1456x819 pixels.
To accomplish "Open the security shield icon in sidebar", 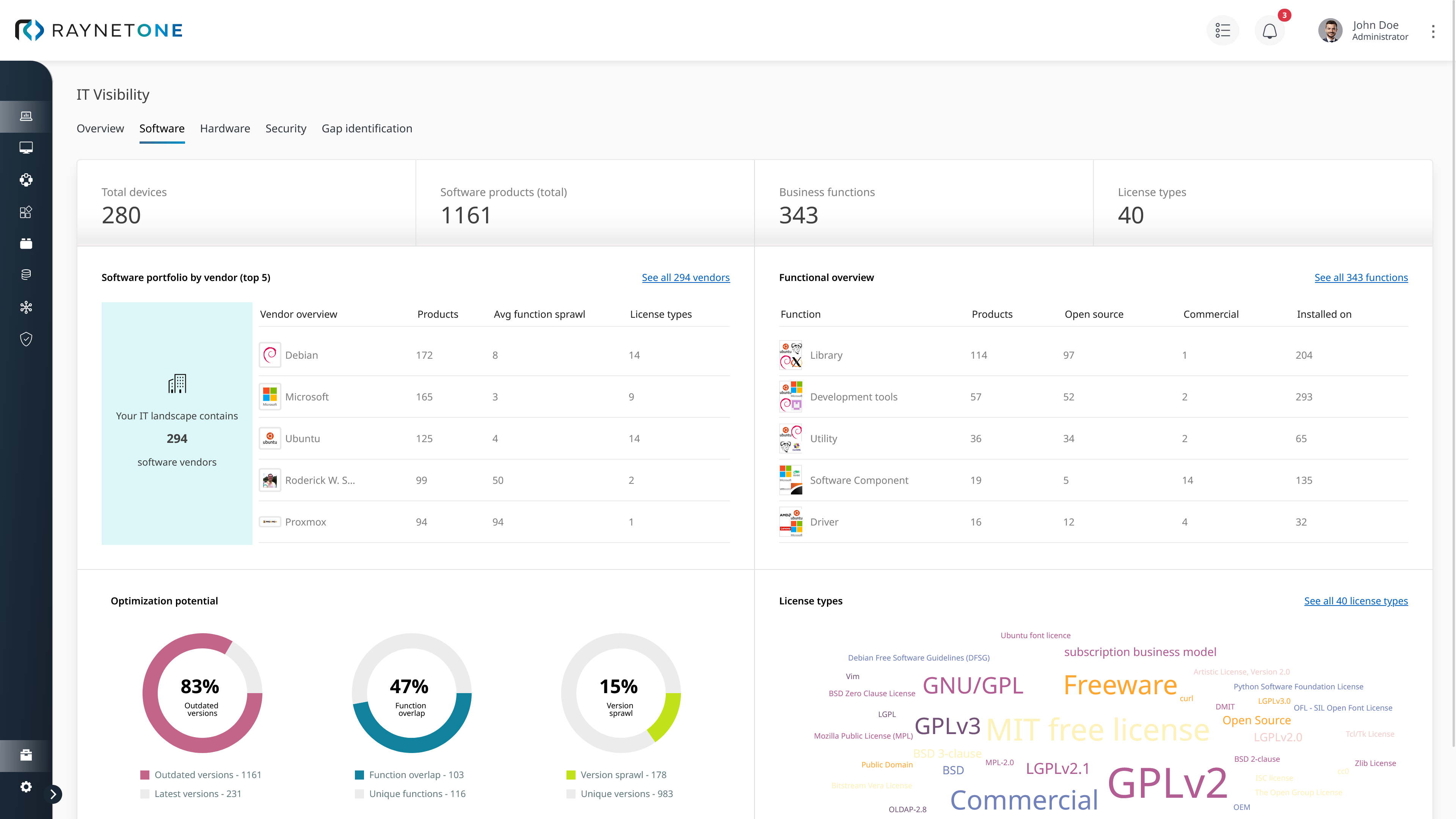I will click(25, 339).
